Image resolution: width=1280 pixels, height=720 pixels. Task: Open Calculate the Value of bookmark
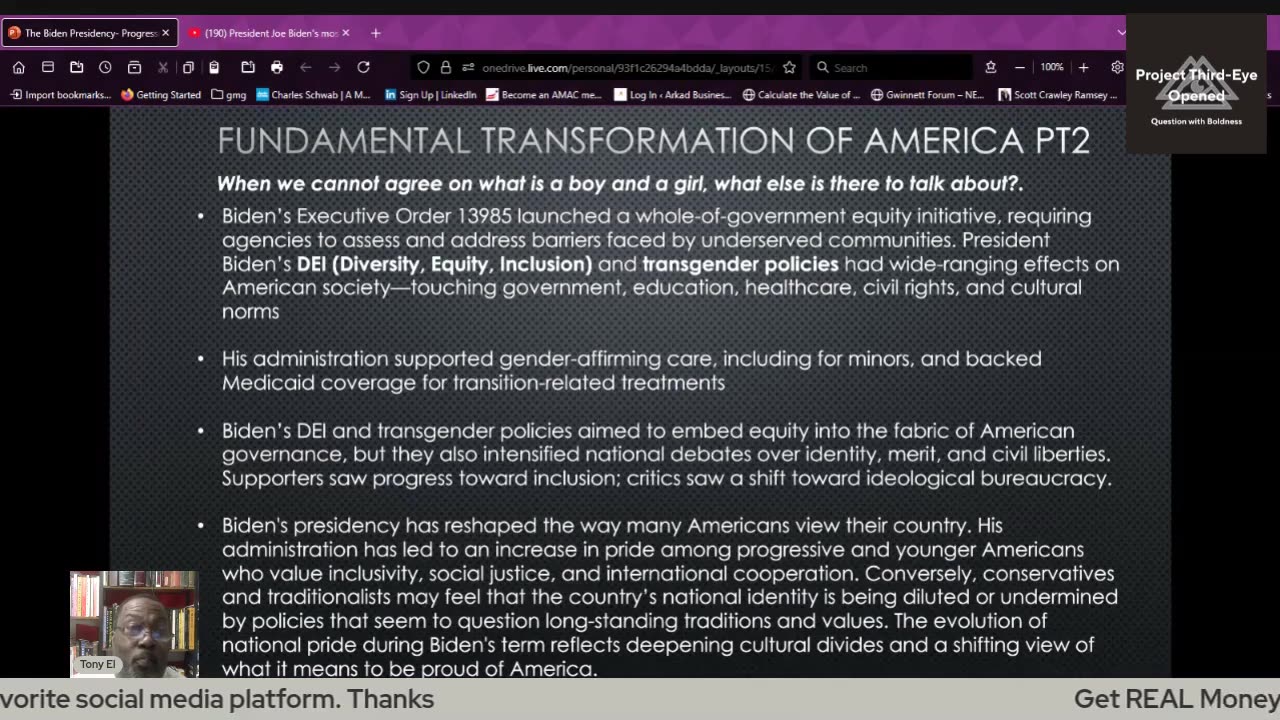click(x=801, y=95)
